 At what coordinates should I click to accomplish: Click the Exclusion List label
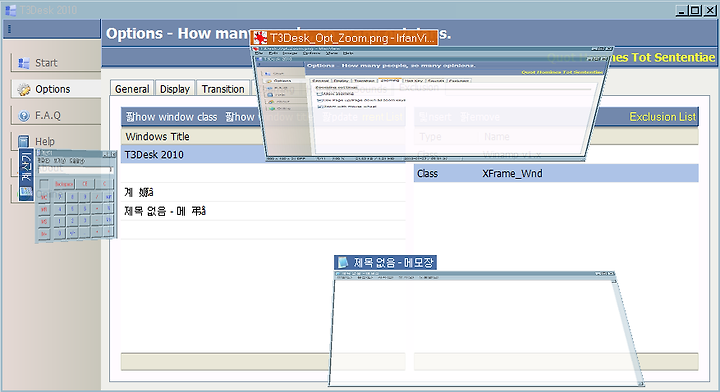coord(663,117)
